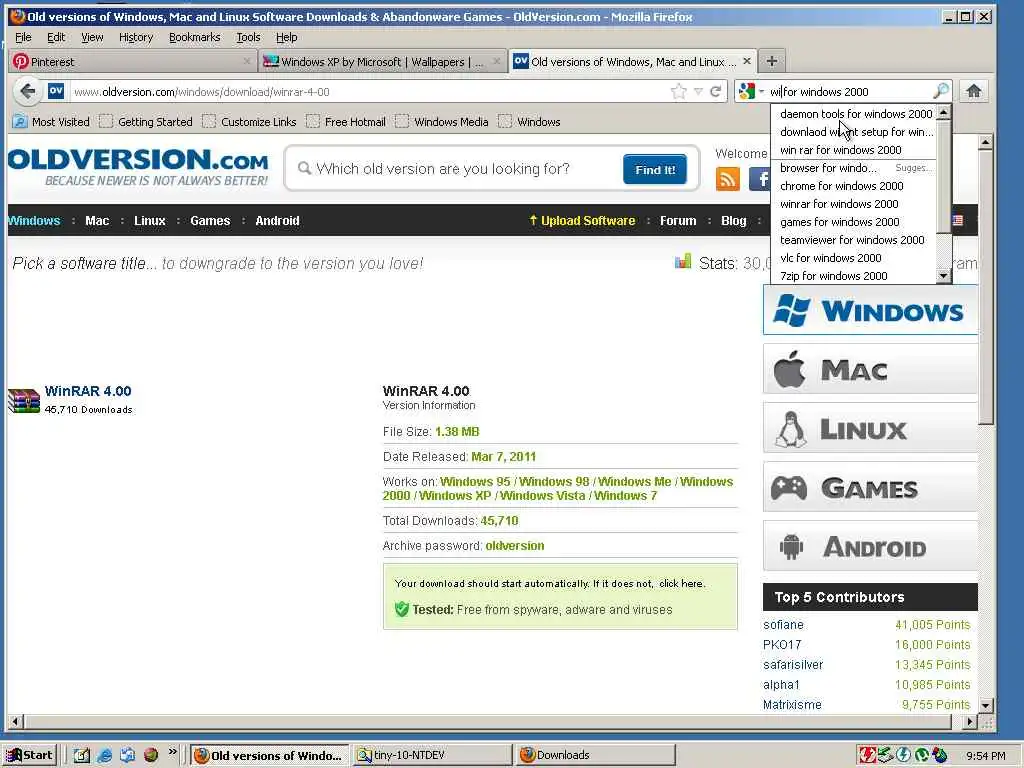Switch to the Pinterest tab
The width and height of the screenshot is (1024, 768).
[133, 61]
